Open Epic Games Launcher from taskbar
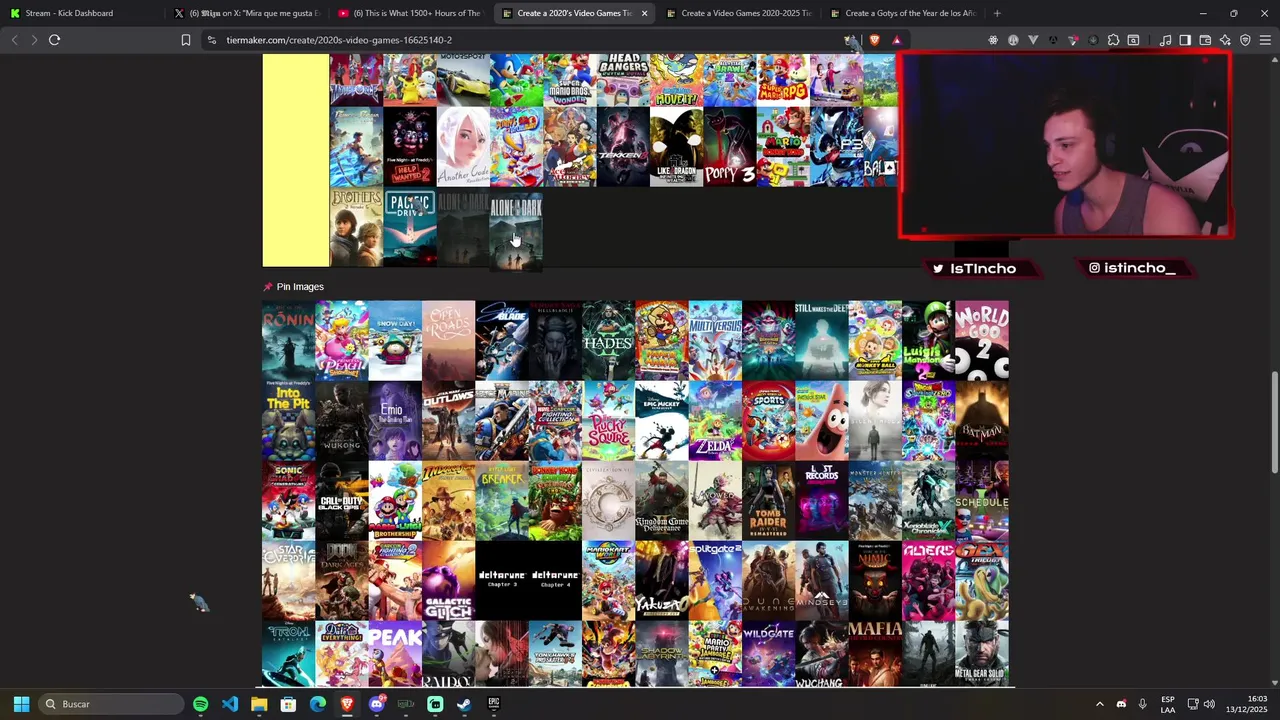The height and width of the screenshot is (720, 1280). pyautogui.click(x=494, y=704)
